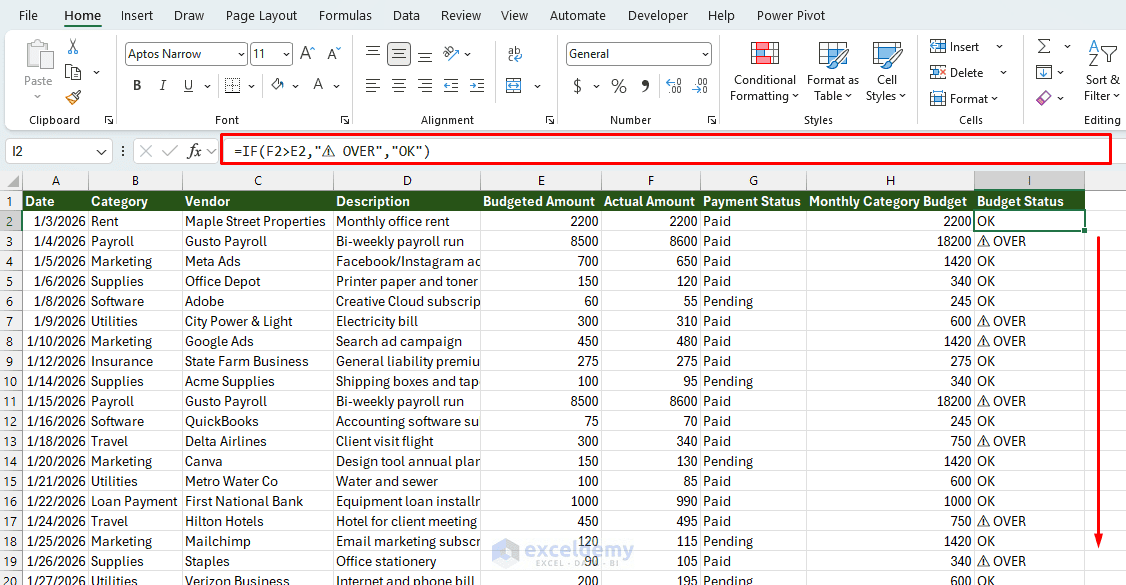Align text to top
1126x585 pixels.
click(x=373, y=53)
